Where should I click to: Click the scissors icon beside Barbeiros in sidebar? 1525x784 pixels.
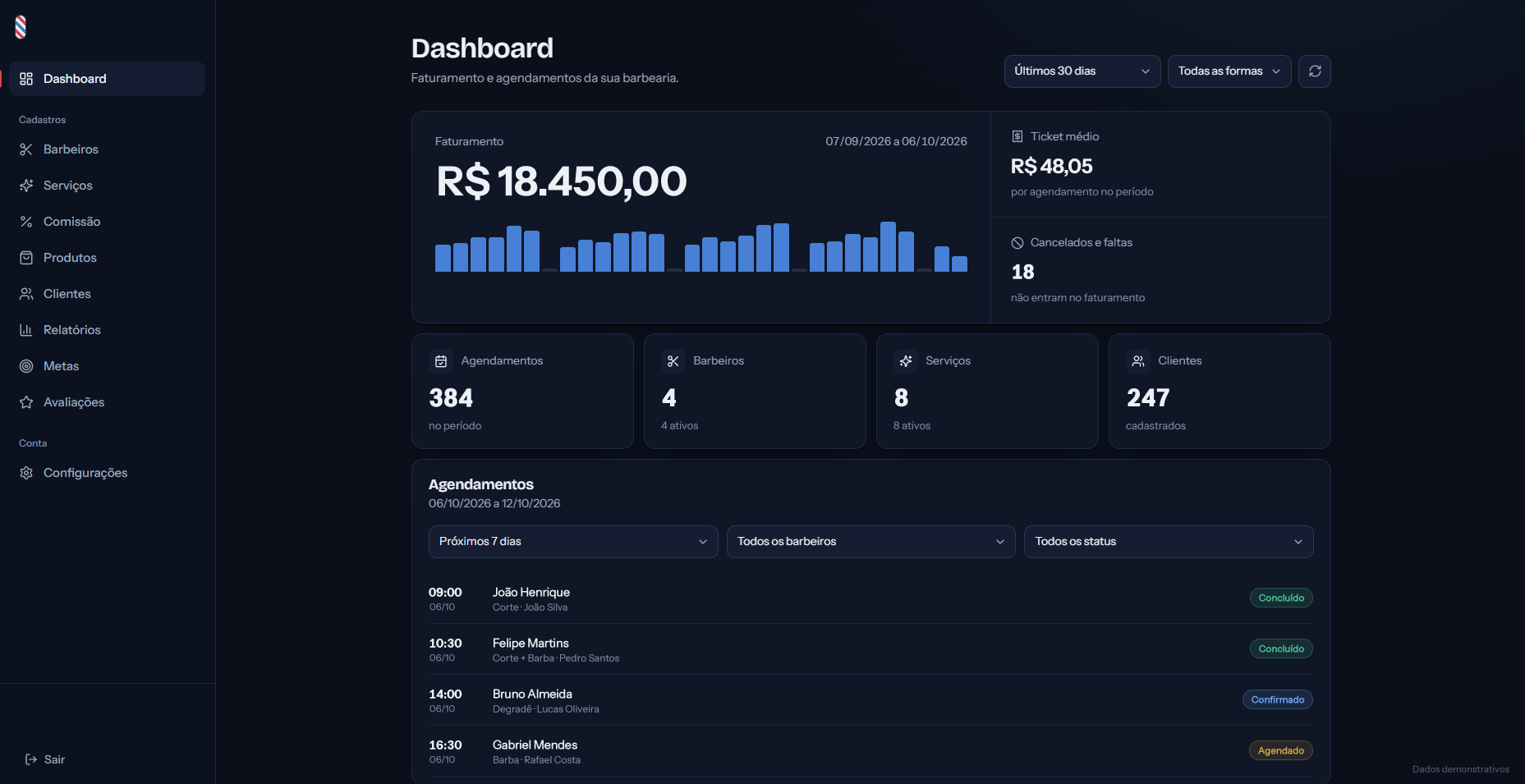point(26,149)
